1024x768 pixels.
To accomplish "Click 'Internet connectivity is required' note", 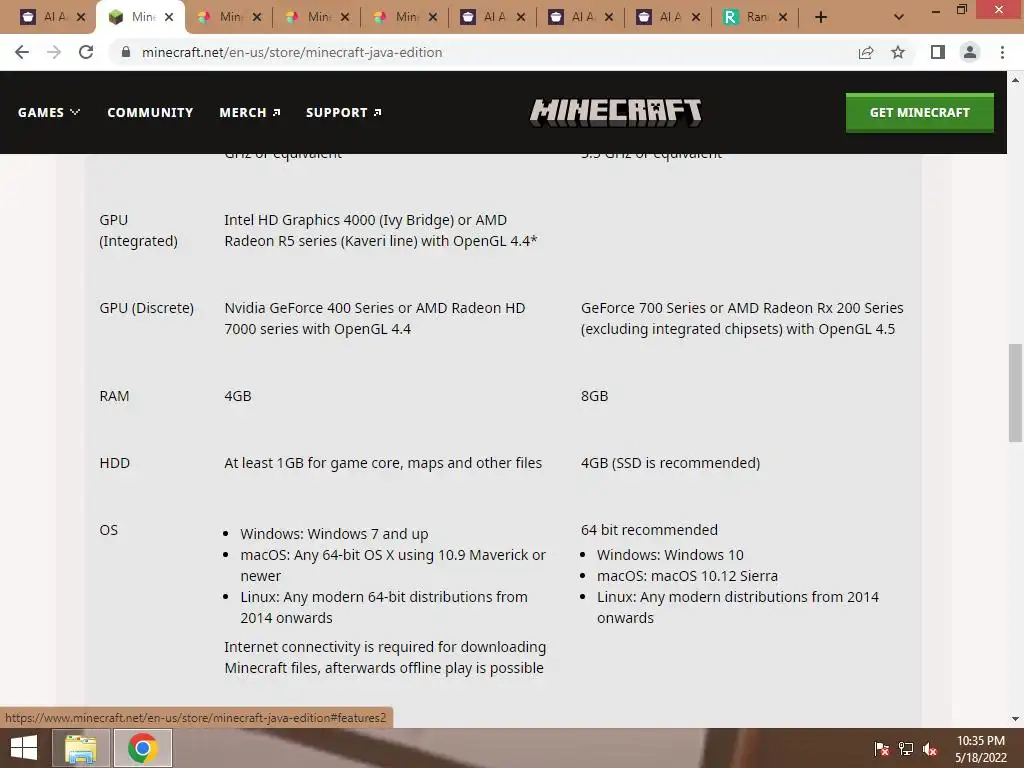I will tap(385, 657).
